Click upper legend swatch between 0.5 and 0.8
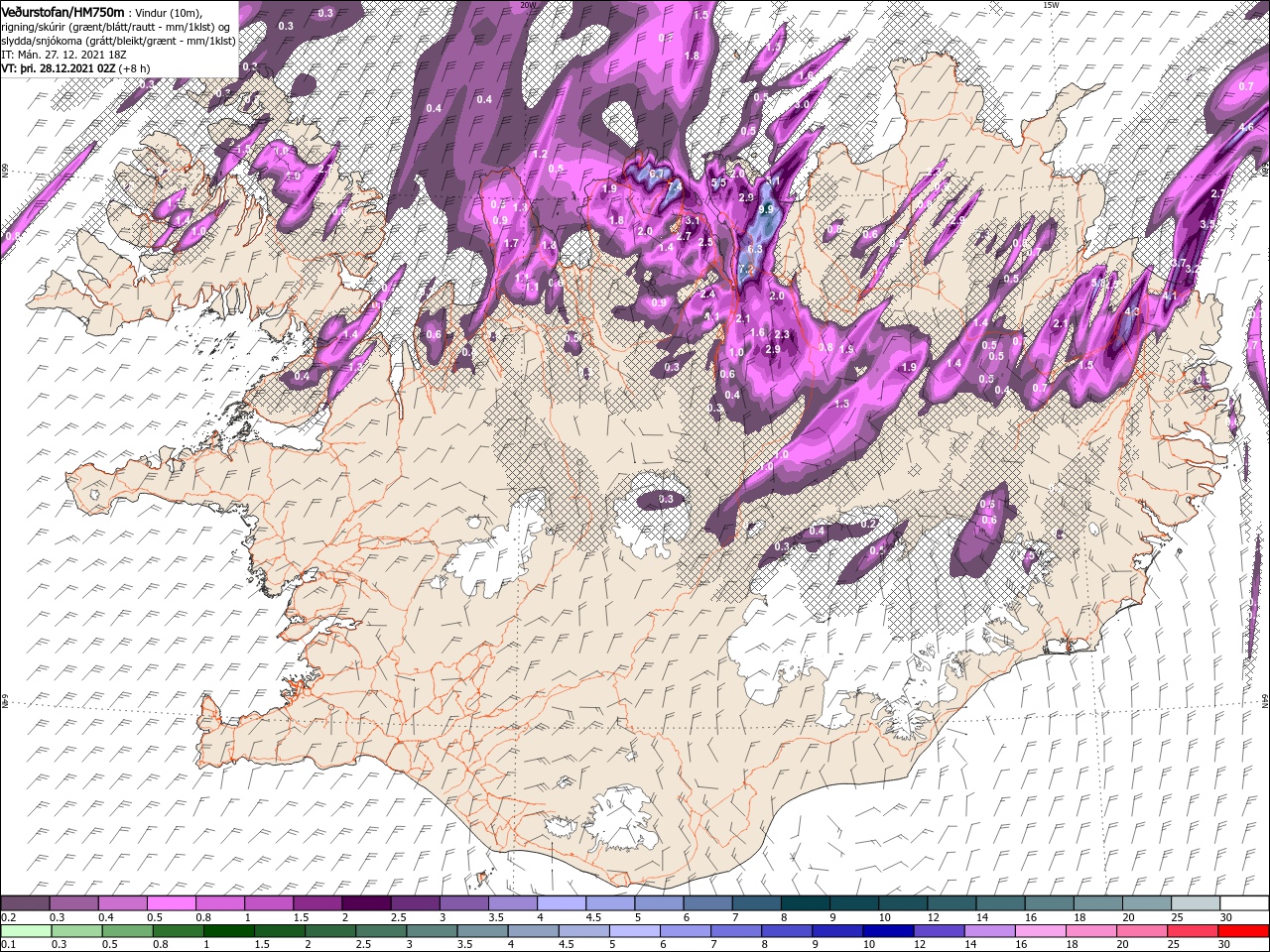The image size is (1270, 952). [x=172, y=903]
